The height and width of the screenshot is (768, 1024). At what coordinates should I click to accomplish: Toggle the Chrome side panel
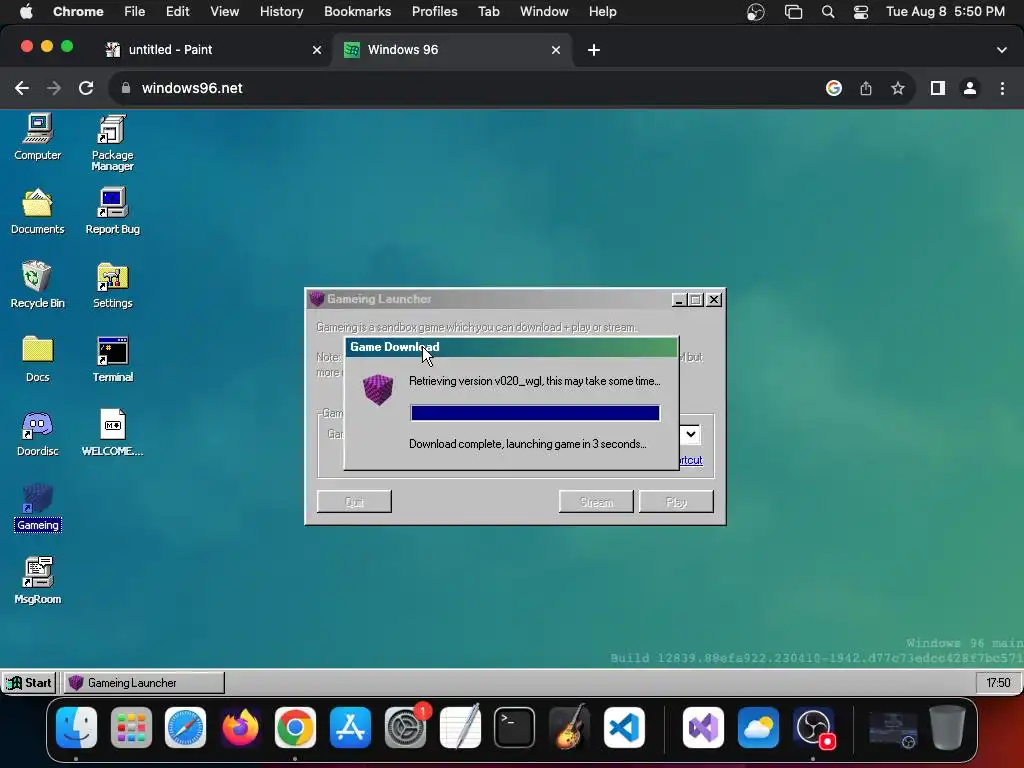pyautogui.click(x=938, y=88)
